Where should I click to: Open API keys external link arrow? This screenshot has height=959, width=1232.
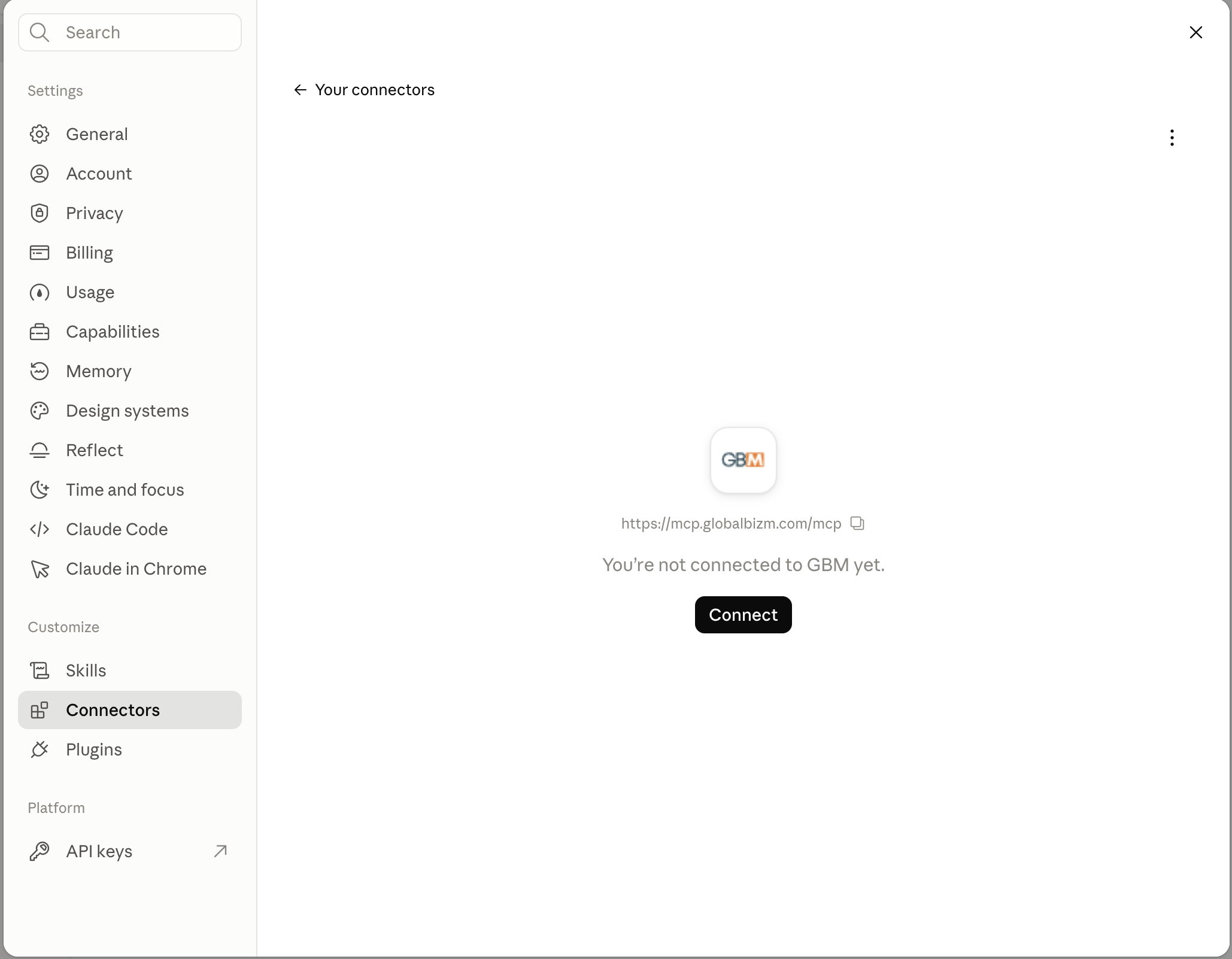click(221, 851)
